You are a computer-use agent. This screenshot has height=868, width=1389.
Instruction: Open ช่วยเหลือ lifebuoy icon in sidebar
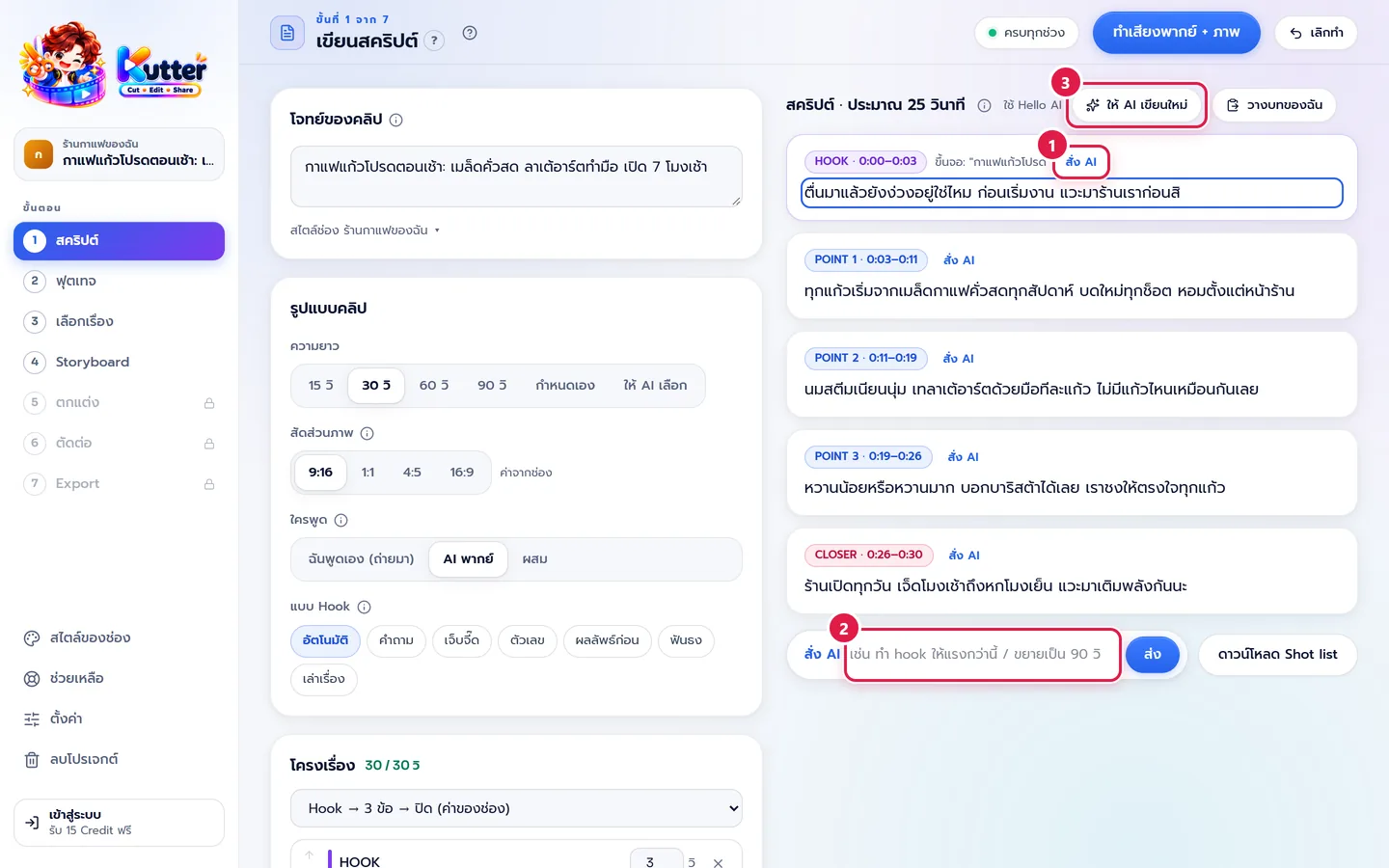coord(32,679)
